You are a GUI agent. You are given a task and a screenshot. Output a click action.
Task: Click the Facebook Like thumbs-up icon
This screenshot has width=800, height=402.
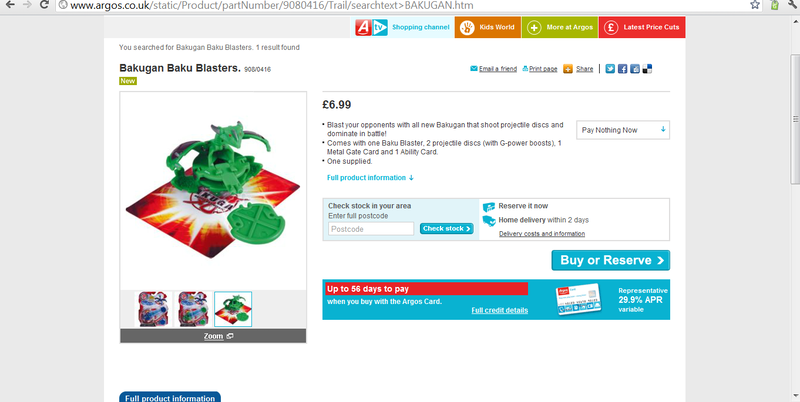pyautogui.click(x=635, y=69)
